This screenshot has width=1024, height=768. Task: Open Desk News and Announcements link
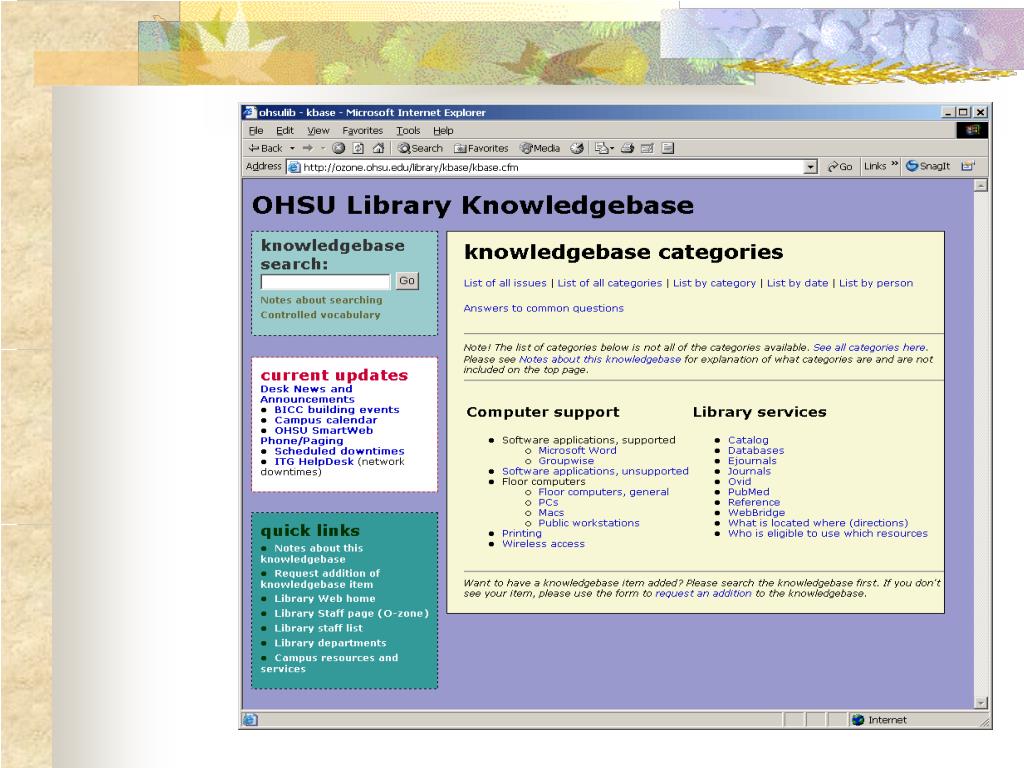(x=307, y=394)
